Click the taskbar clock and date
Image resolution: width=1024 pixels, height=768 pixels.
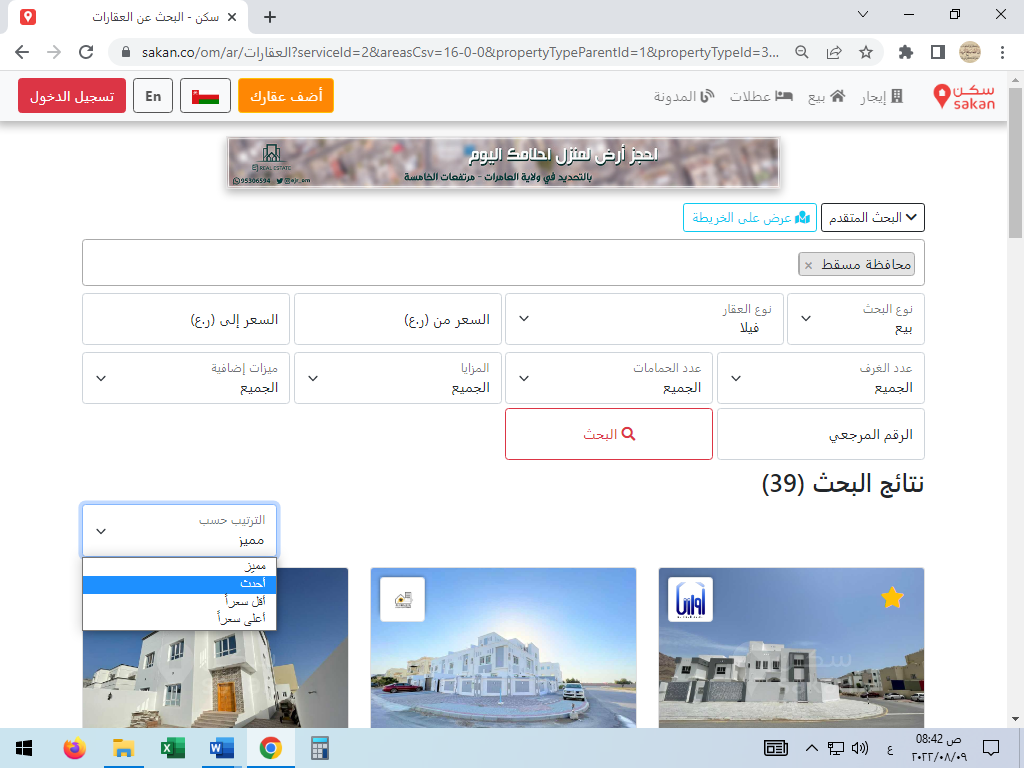[x=938, y=748]
